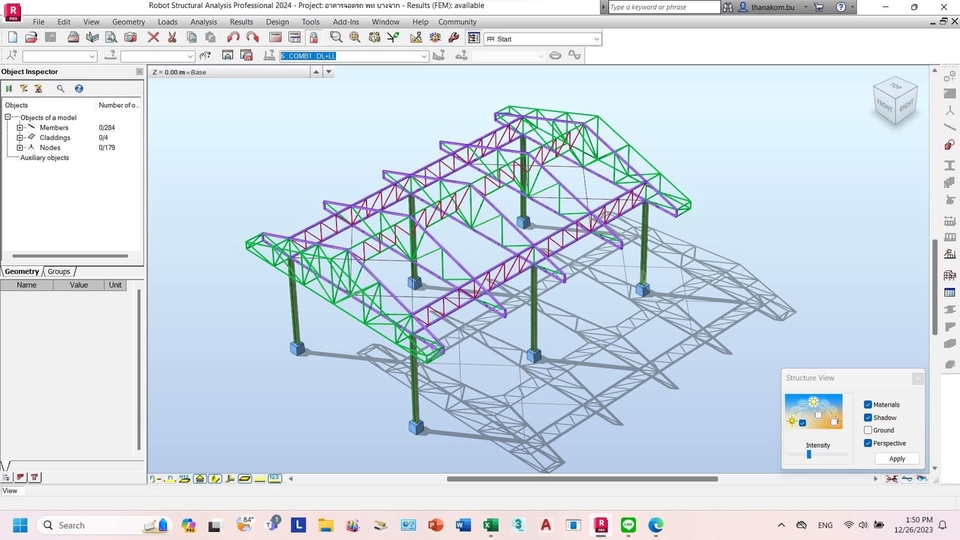Click the Scissors cut icon
Image resolution: width=960 pixels, height=540 pixels.
click(172, 38)
